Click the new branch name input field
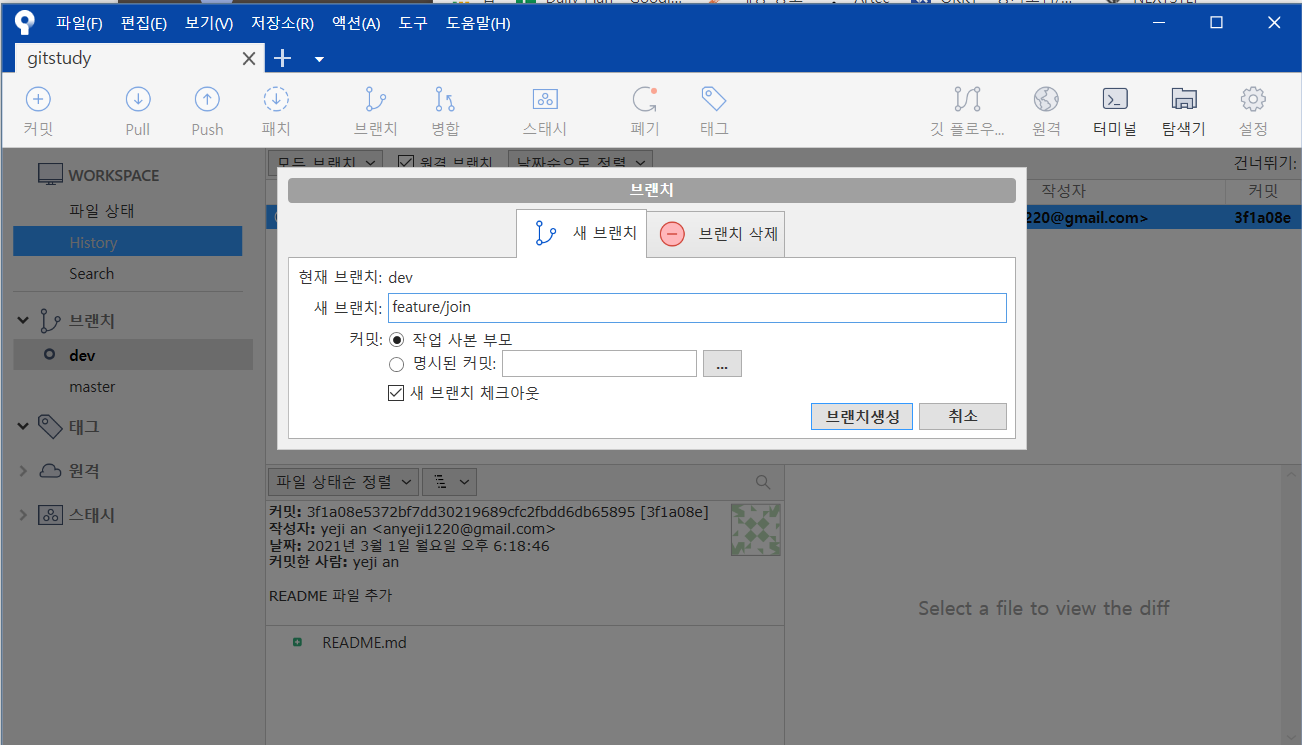The width and height of the screenshot is (1302, 745). pyautogui.click(x=697, y=308)
